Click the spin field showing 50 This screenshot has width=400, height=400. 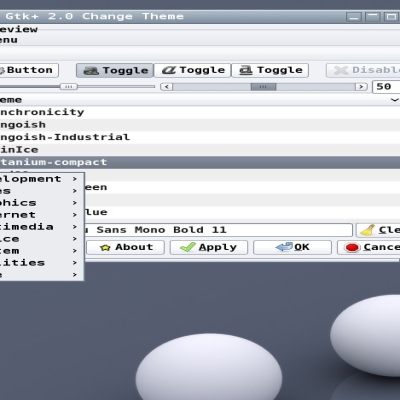pyautogui.click(x=386, y=87)
